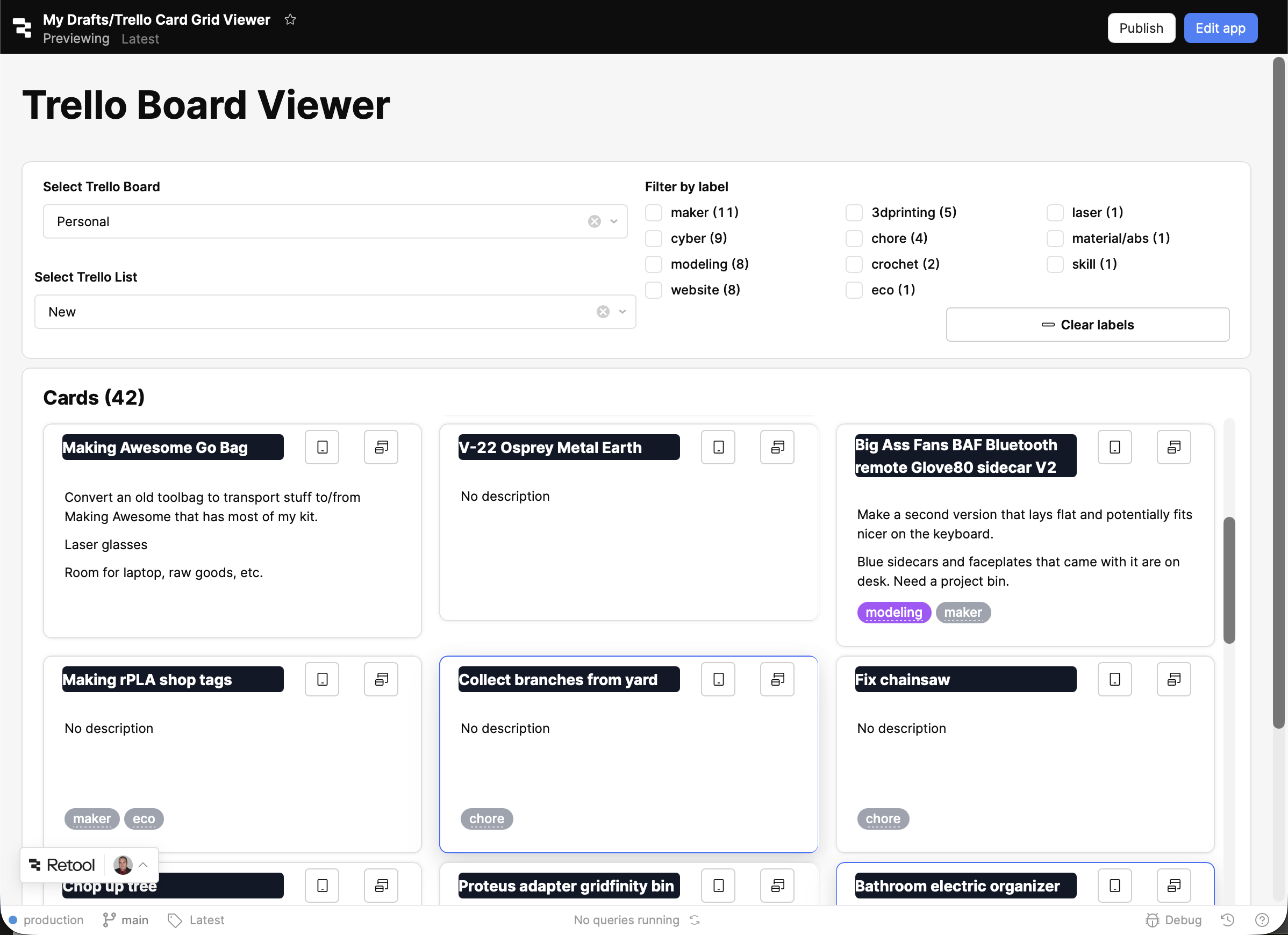Viewport: 1288px width, 935px height.
Task: Open the Debug panel
Action: [1173, 919]
